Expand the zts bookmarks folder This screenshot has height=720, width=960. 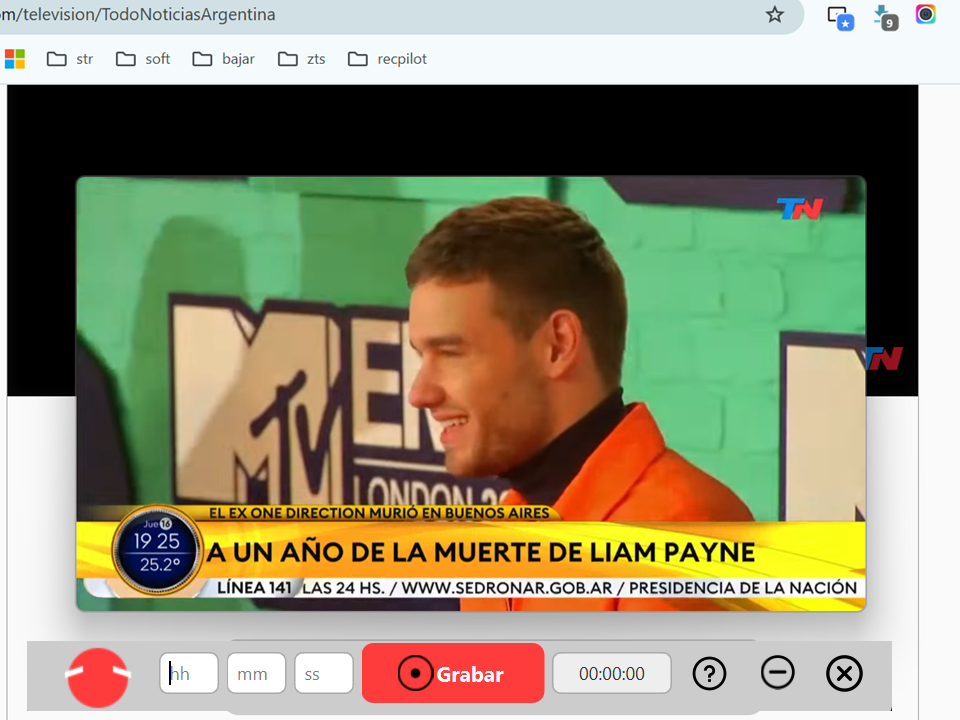click(x=302, y=59)
